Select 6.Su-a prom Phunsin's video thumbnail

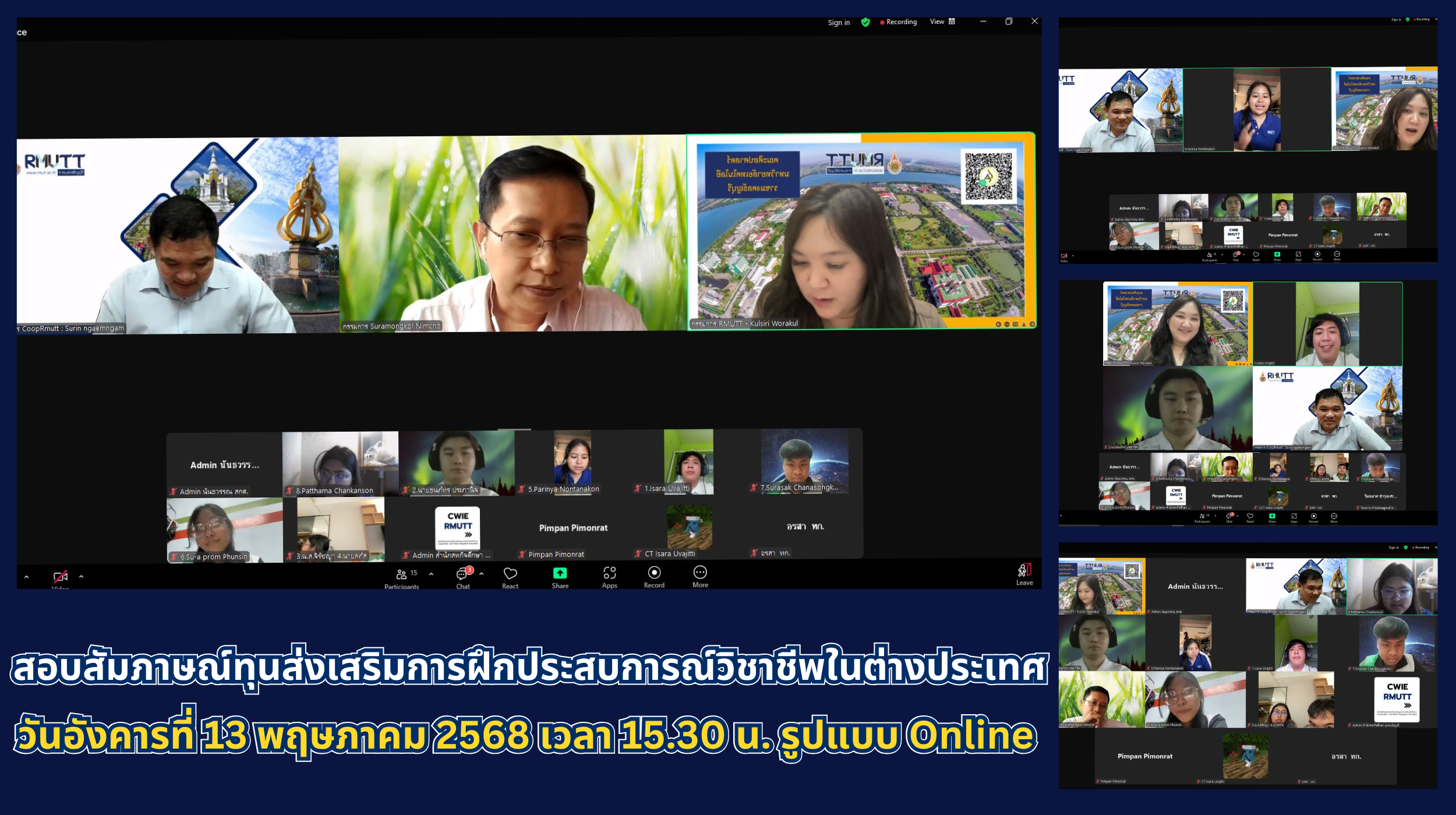[x=225, y=530]
